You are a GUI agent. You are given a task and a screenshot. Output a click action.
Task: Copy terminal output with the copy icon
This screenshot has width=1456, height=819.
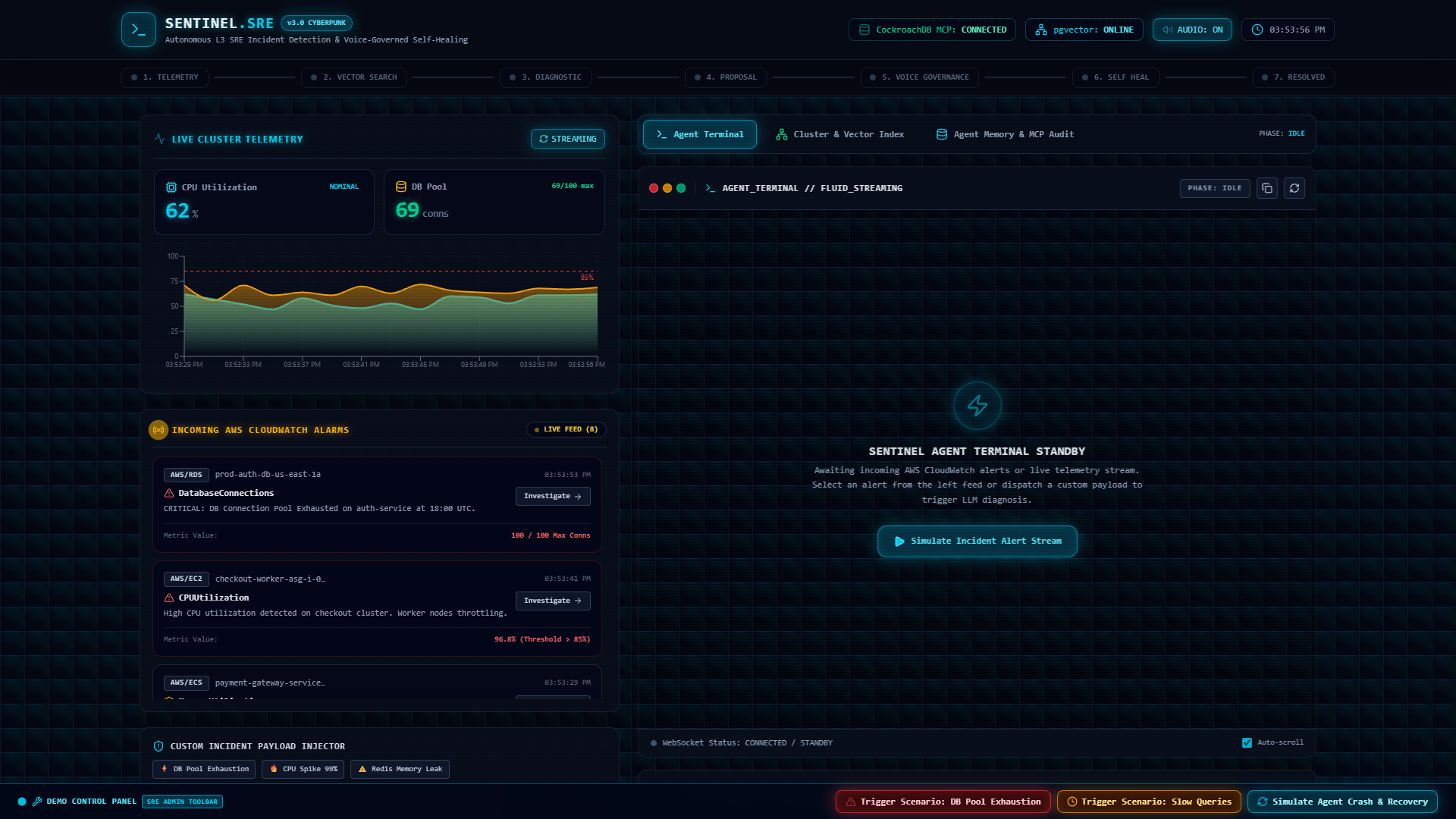[1267, 188]
